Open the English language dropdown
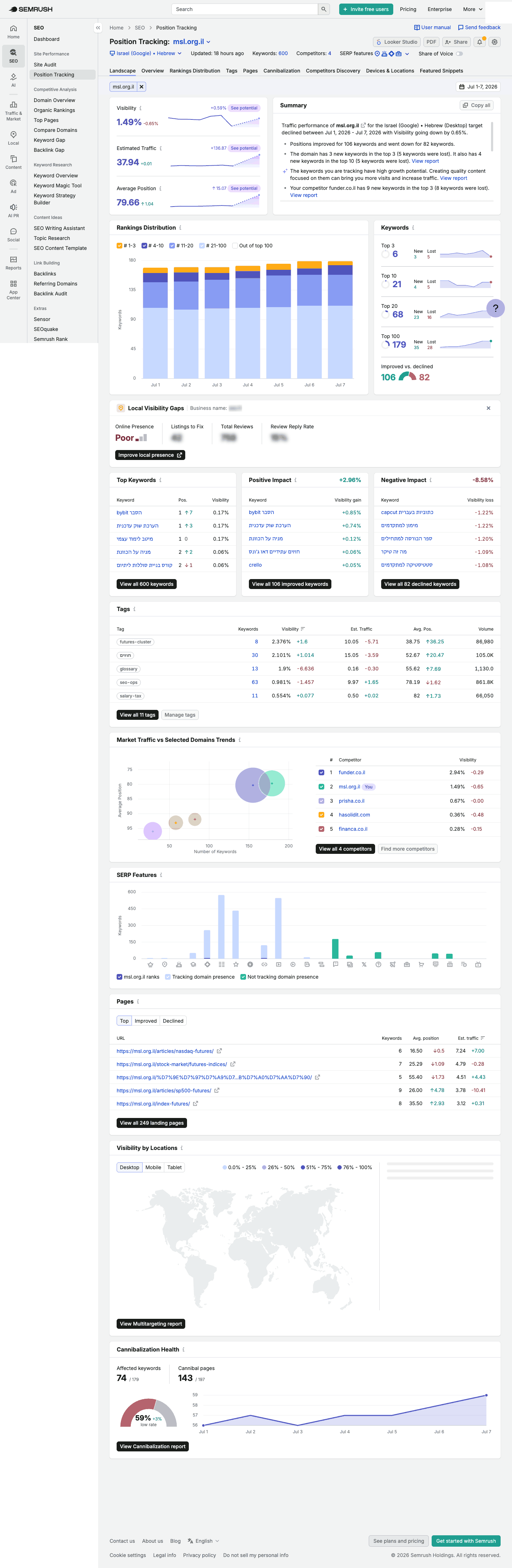 tap(203, 1541)
